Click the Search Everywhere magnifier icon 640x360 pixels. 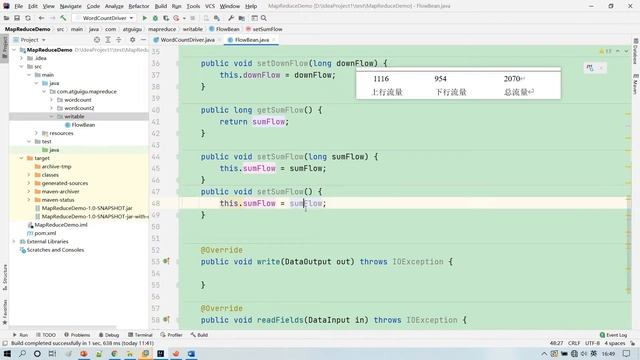pos(264,18)
